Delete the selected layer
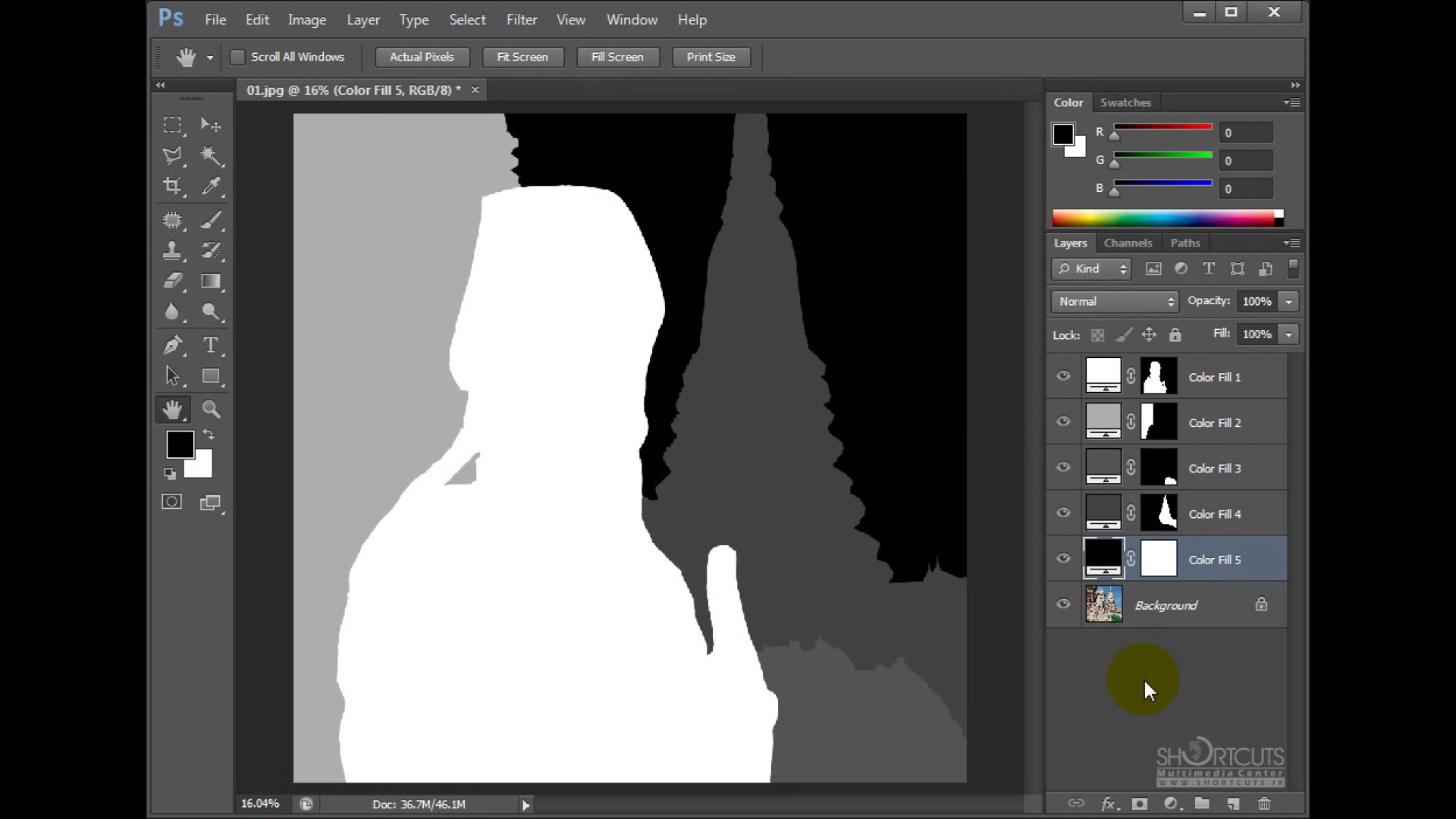 [1264, 804]
